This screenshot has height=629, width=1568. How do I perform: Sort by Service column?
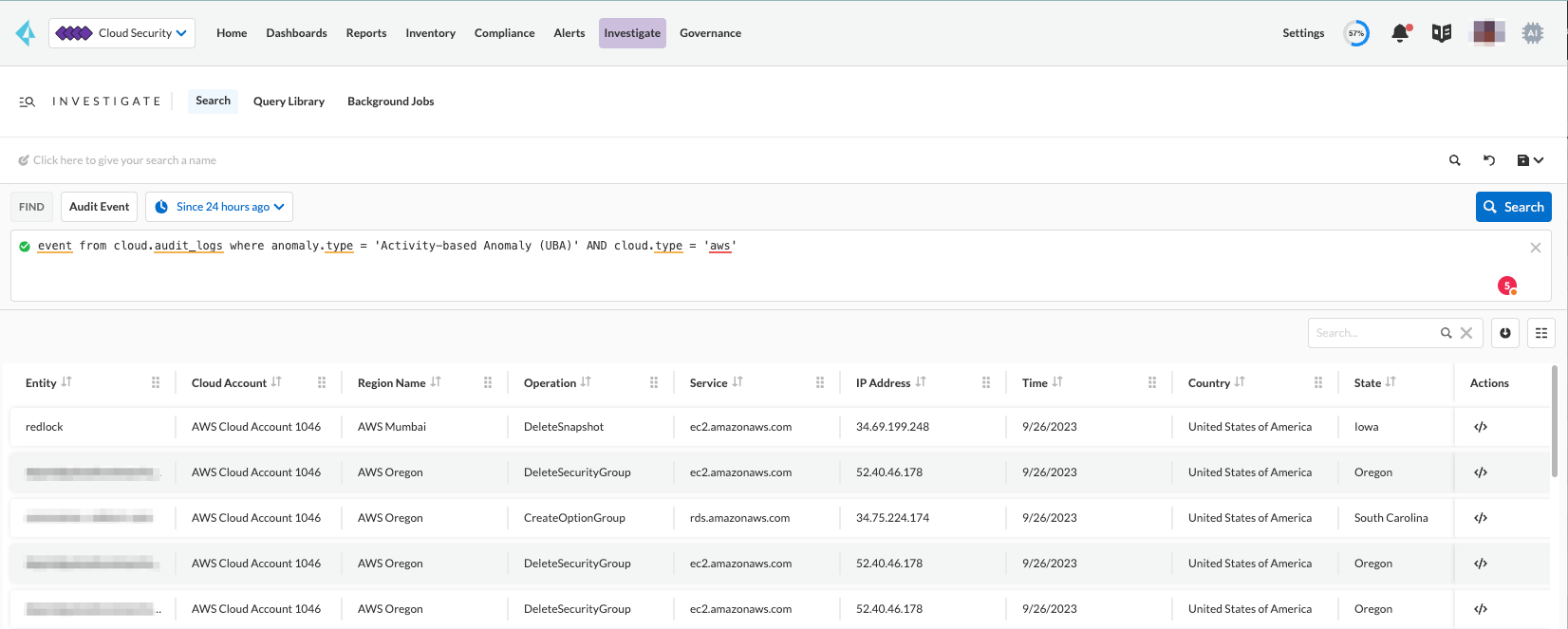pyautogui.click(x=737, y=382)
